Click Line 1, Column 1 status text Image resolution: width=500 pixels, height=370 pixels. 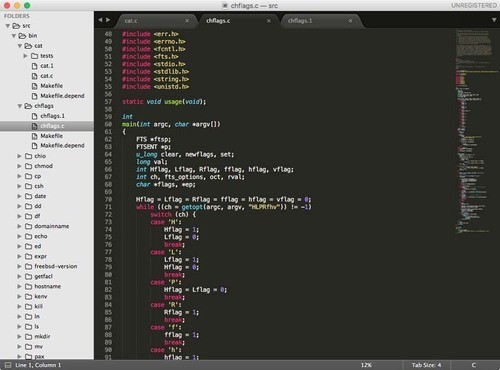click(x=38, y=365)
